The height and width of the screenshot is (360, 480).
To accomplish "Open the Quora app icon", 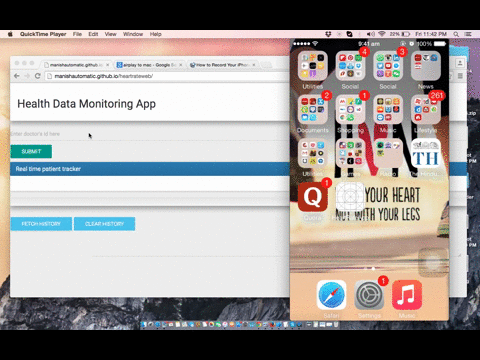I will click(313, 197).
